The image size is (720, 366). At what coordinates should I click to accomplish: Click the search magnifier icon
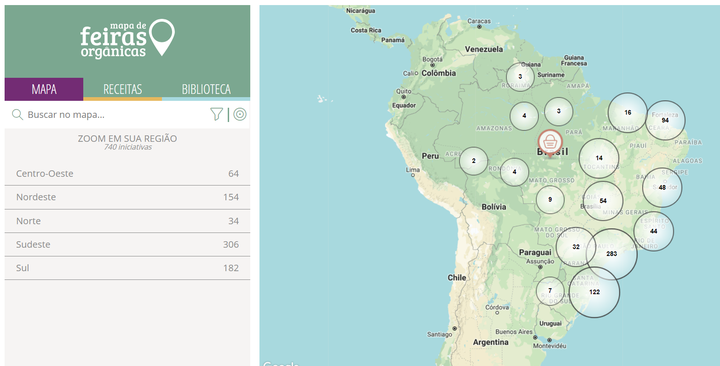[x=17, y=114]
